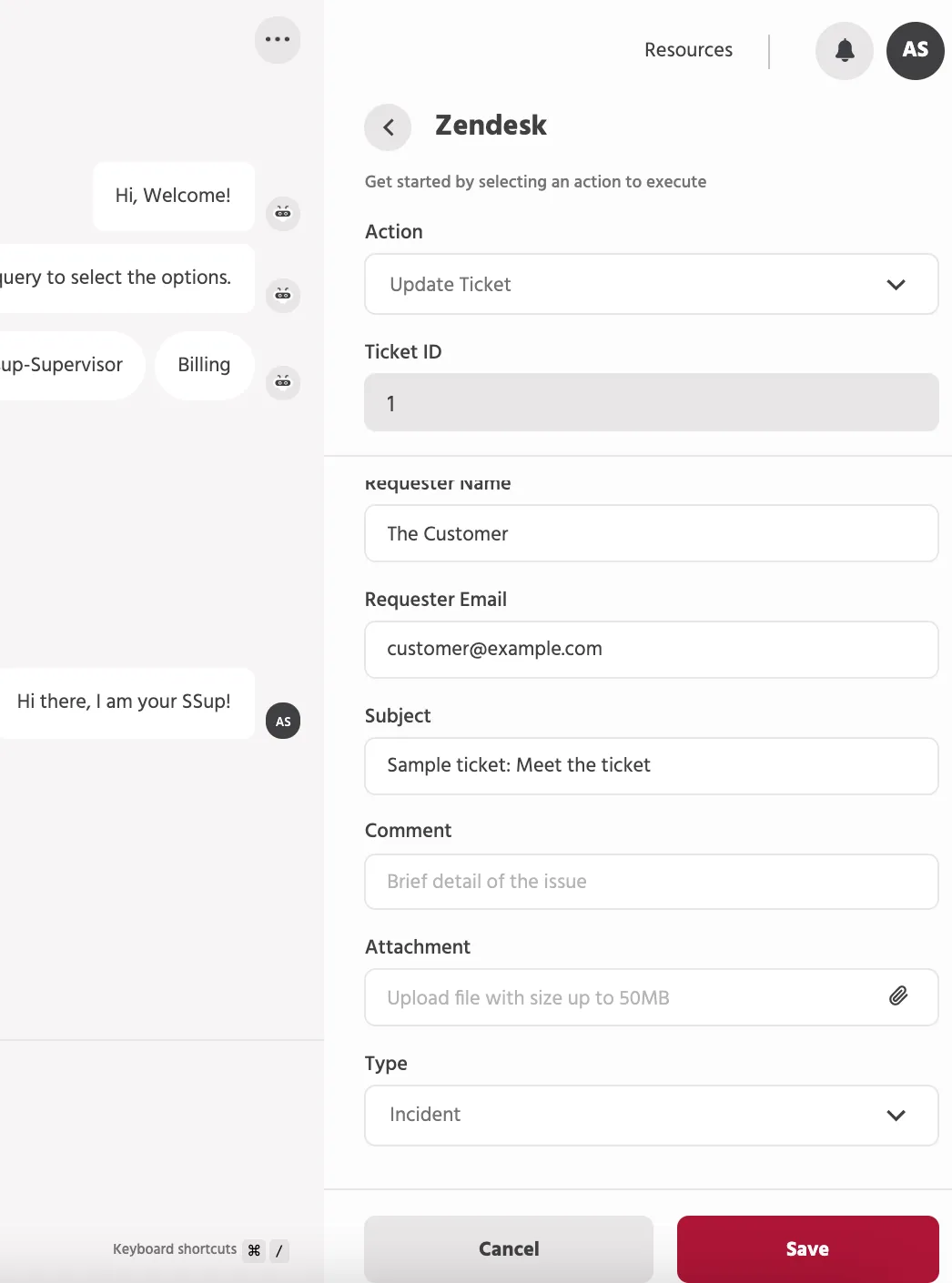Click the chevron arrow in the Type field
This screenshot has width=952, height=1283.
pyautogui.click(x=896, y=1116)
